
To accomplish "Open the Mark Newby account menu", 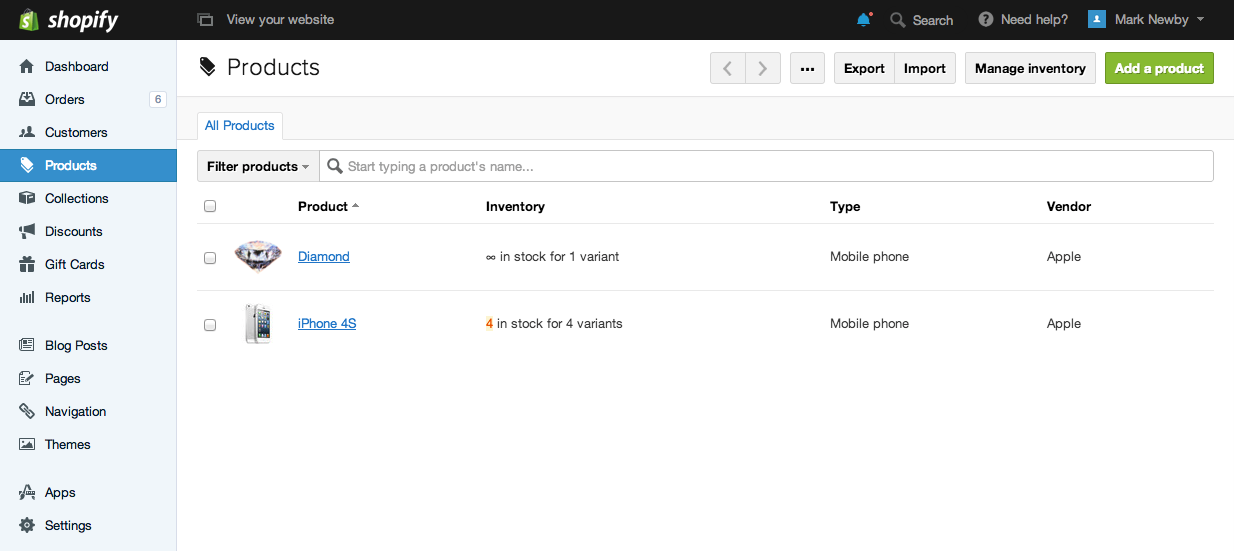I will (x=1146, y=19).
